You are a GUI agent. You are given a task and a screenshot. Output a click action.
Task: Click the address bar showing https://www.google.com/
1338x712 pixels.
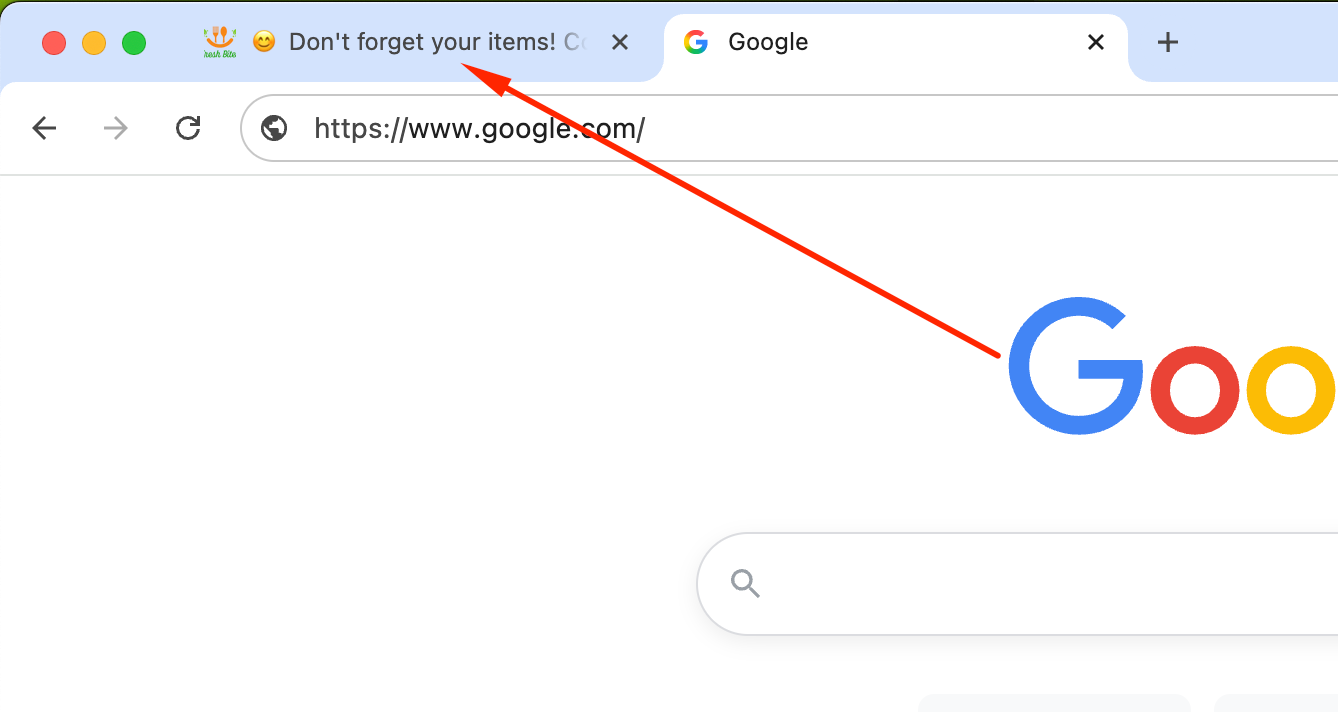(x=790, y=128)
